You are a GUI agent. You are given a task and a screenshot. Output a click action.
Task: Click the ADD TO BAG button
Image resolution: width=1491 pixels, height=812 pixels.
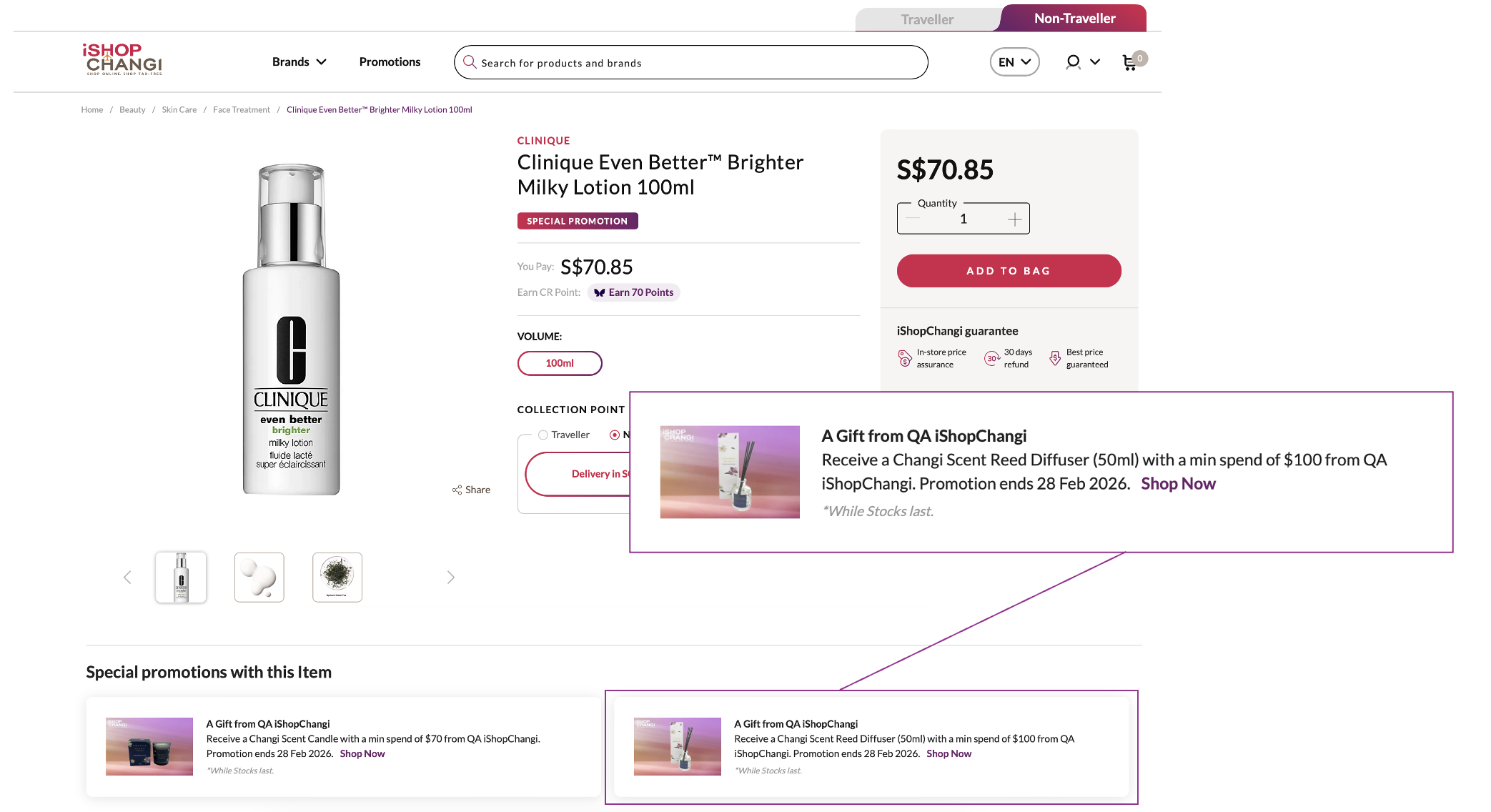[1009, 271]
